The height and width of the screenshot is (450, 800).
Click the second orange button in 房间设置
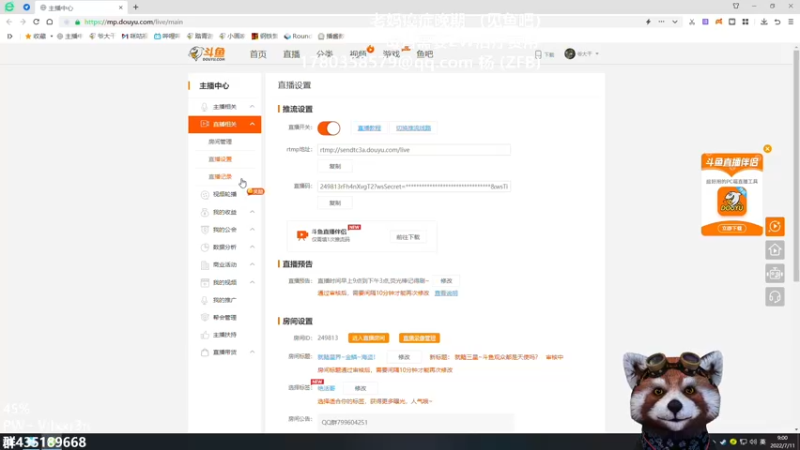(419, 338)
